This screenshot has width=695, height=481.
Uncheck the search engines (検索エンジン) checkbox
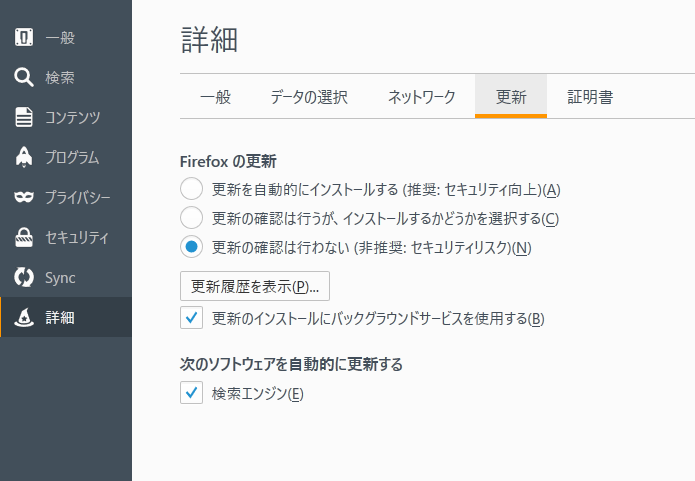point(191,393)
